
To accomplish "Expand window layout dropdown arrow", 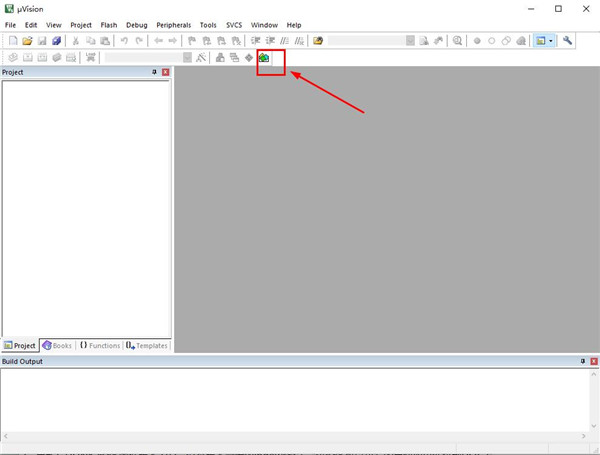I will click(x=551, y=41).
